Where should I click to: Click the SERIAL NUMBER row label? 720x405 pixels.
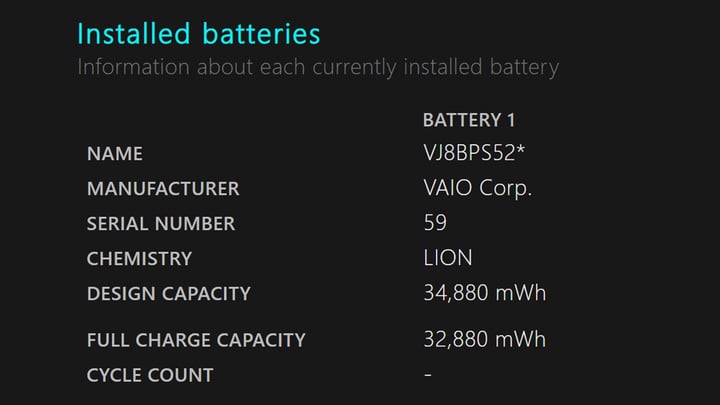(x=161, y=224)
